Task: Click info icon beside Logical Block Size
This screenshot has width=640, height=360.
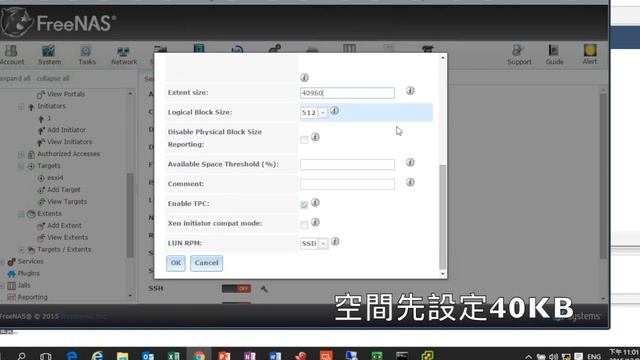Action: (x=334, y=111)
